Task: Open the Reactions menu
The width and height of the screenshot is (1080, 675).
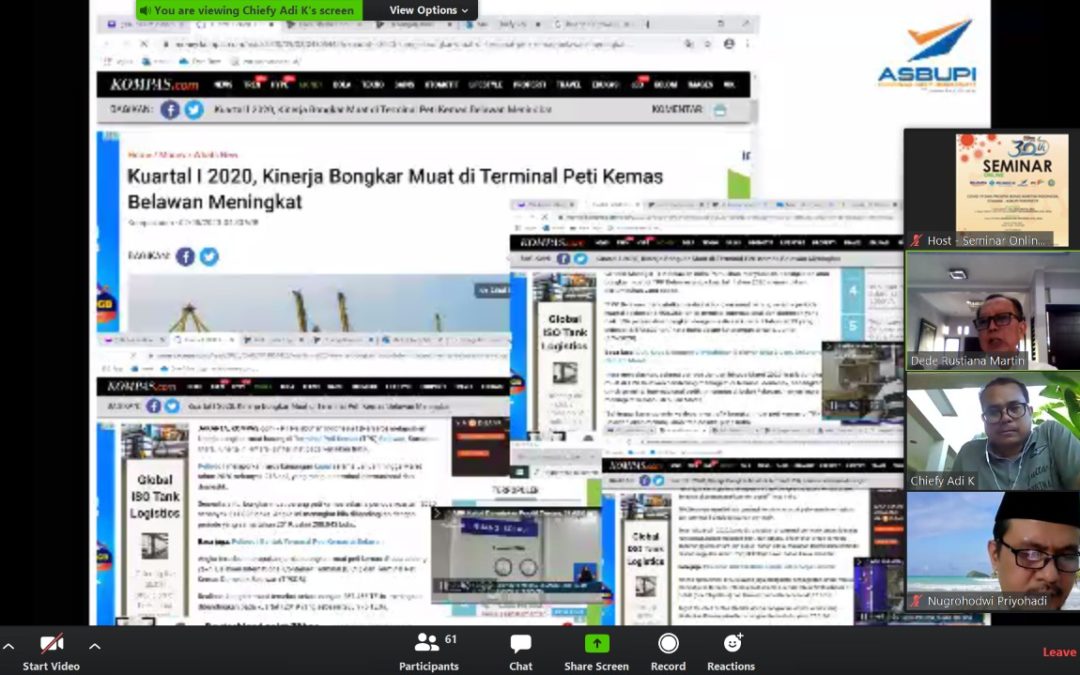Action: pos(731,652)
